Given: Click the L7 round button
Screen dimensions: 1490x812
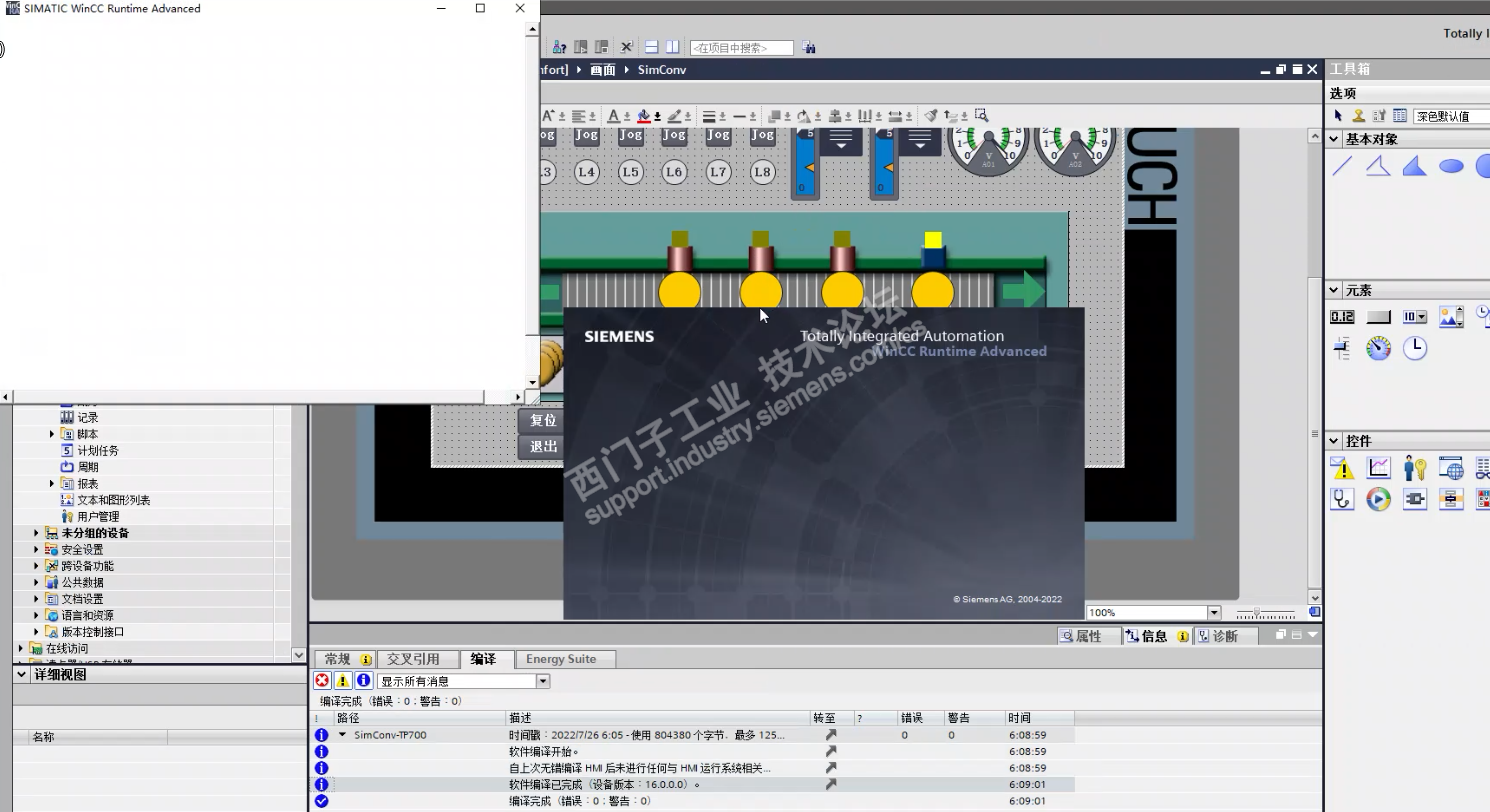Looking at the screenshot, I should tap(718, 173).
